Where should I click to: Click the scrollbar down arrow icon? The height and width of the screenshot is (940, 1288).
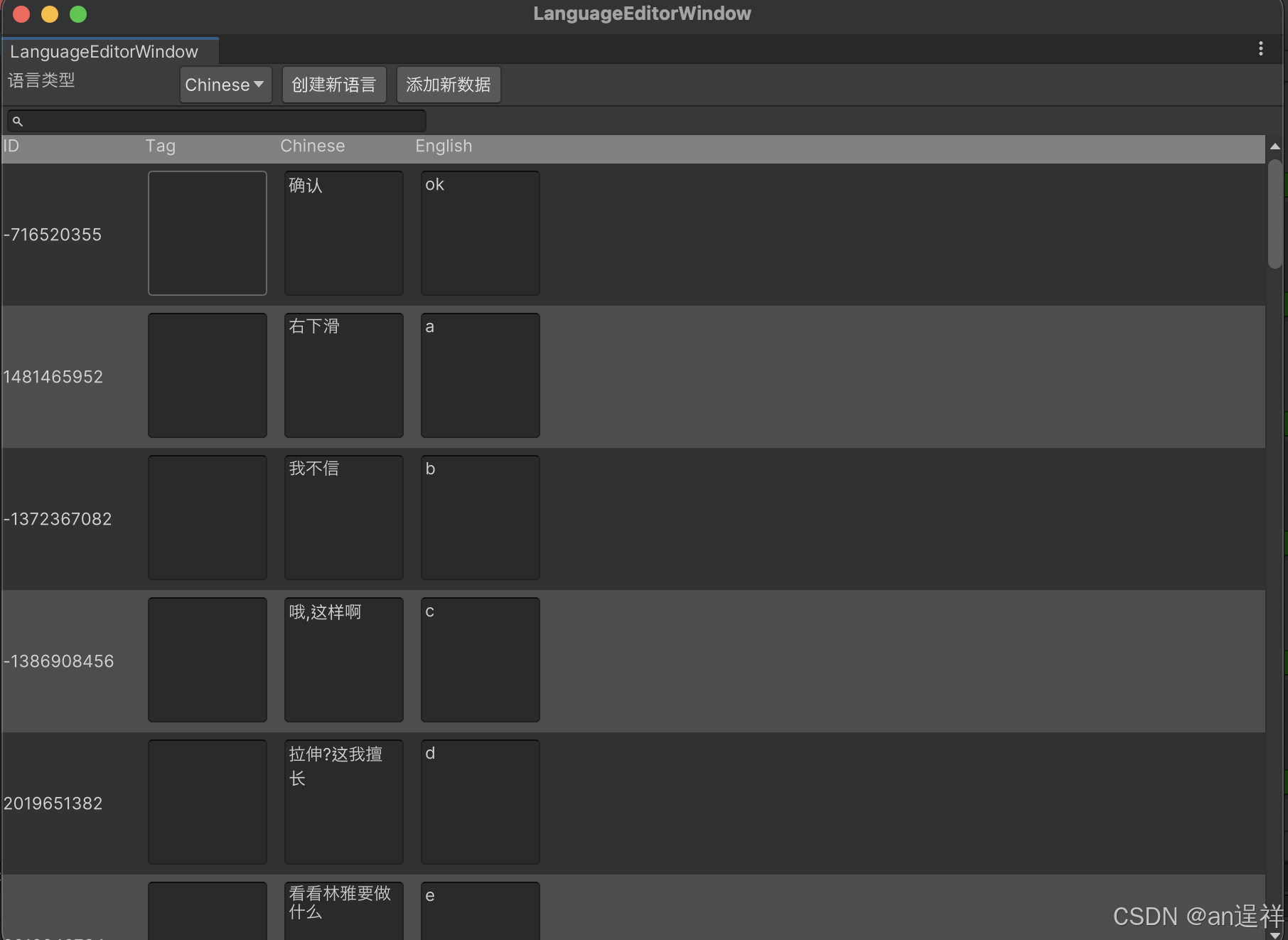tap(1275, 933)
